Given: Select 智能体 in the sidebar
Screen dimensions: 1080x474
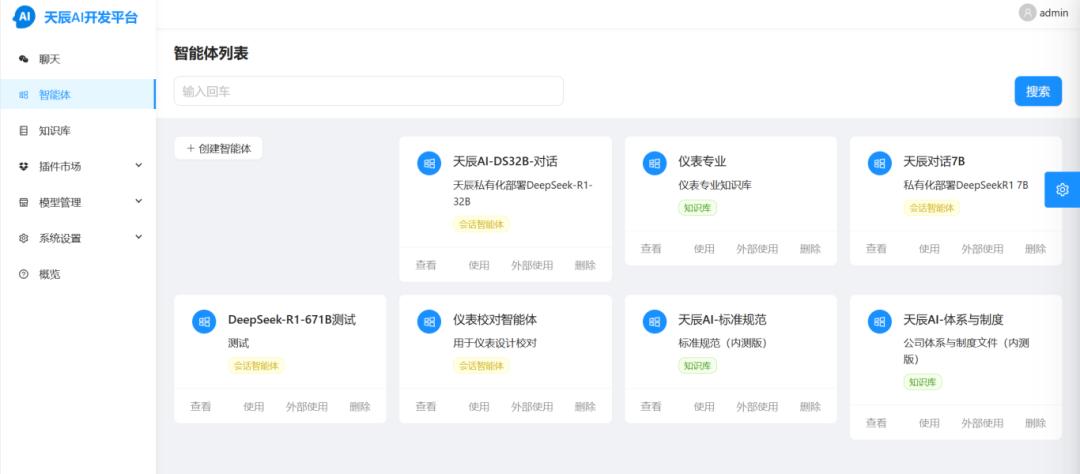Looking at the screenshot, I should (x=78, y=95).
